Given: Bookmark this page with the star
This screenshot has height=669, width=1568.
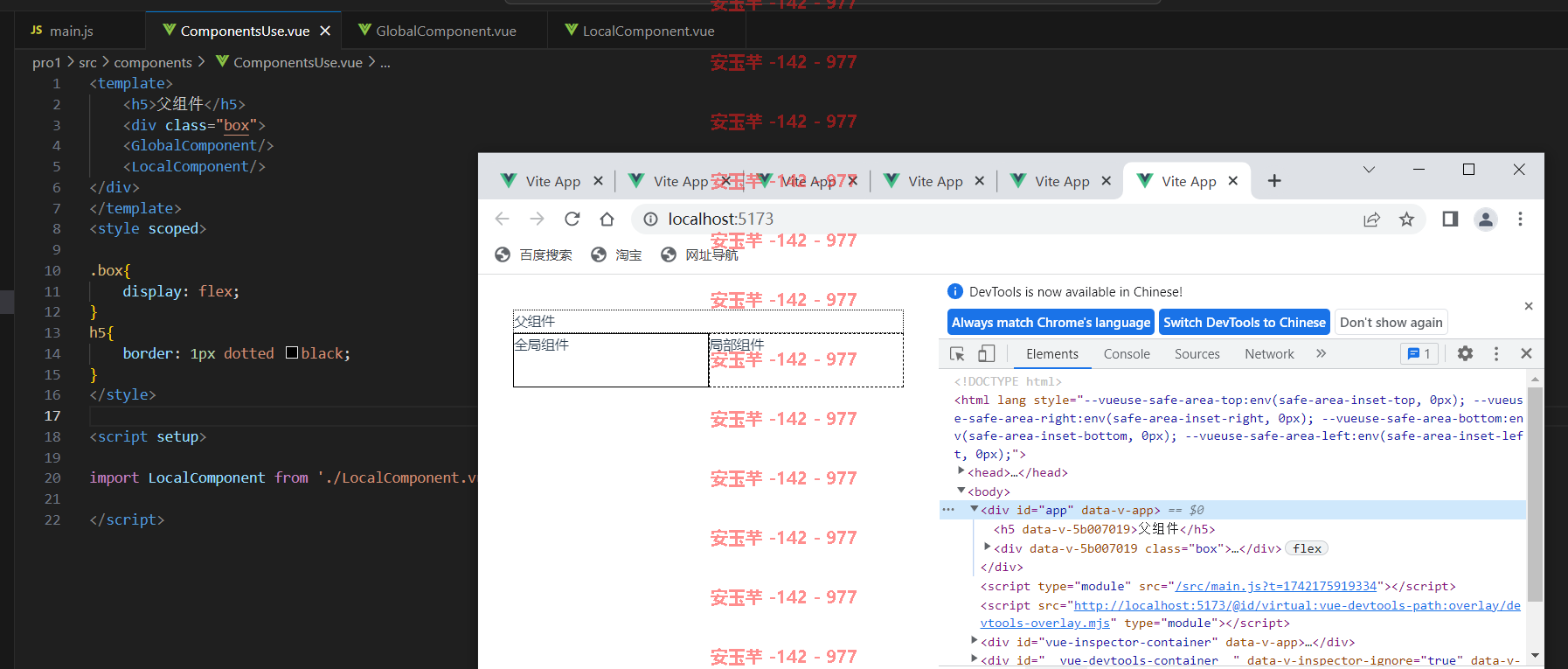Looking at the screenshot, I should (1406, 219).
